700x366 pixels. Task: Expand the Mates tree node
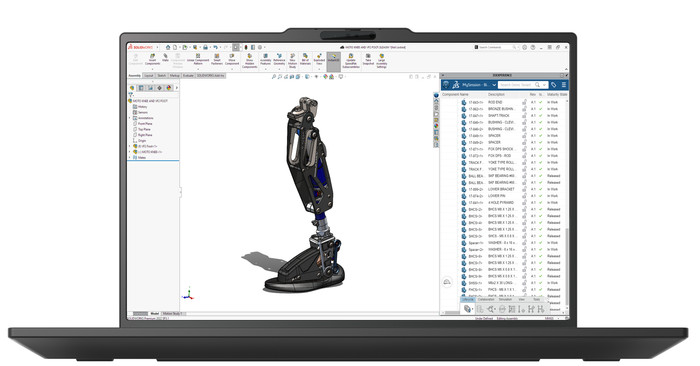(130, 157)
